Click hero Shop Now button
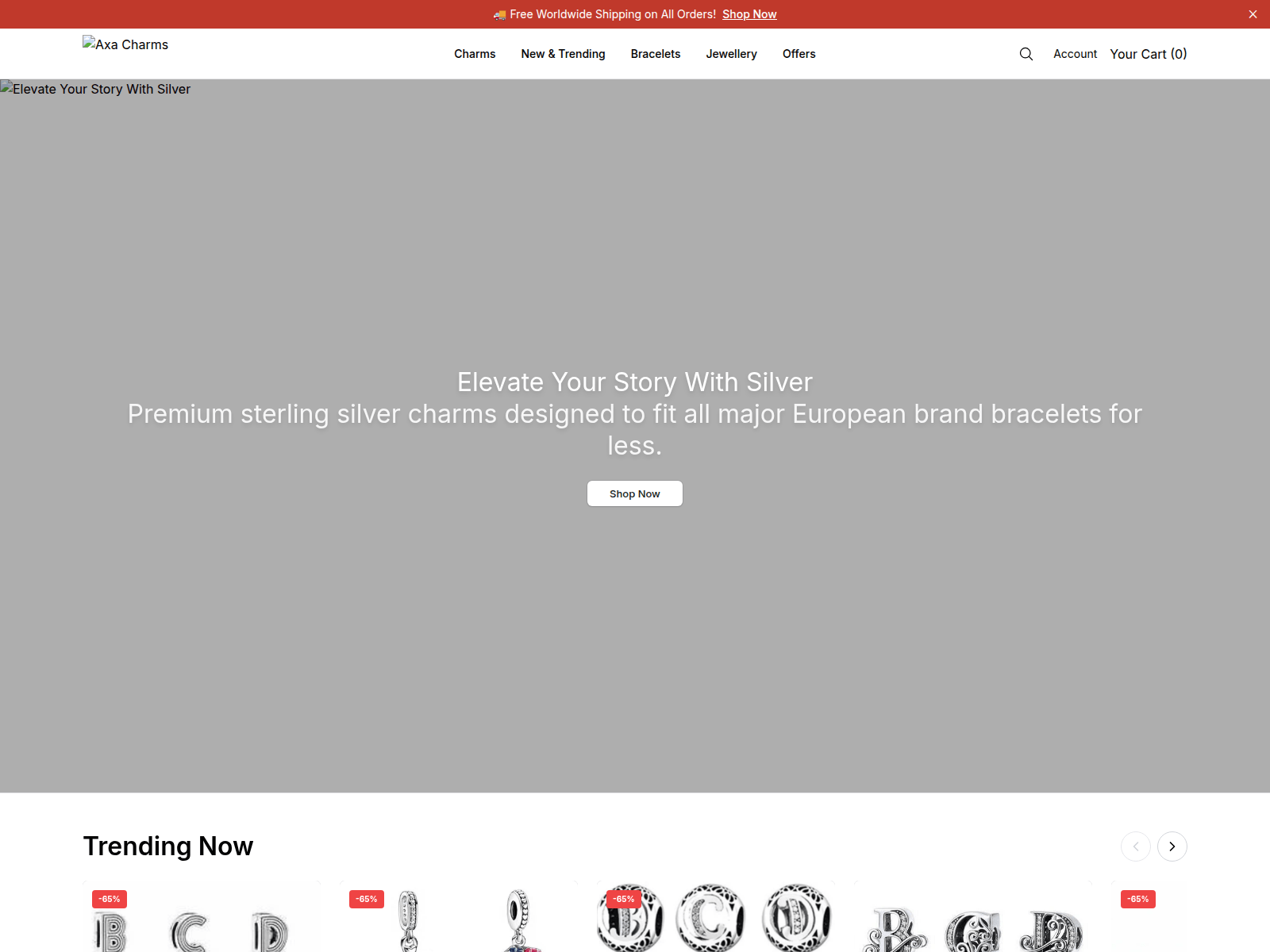The height and width of the screenshot is (952, 1270). click(635, 493)
